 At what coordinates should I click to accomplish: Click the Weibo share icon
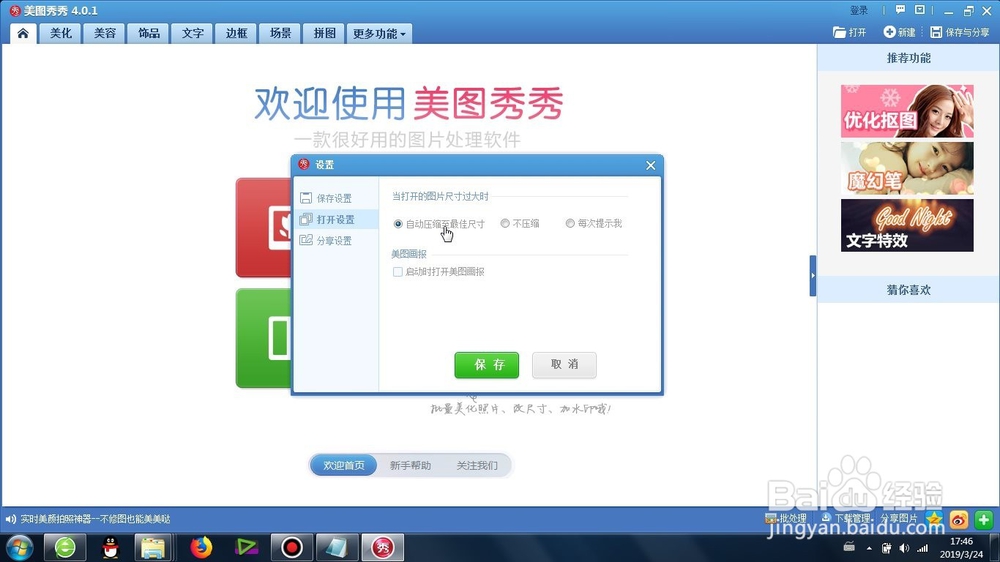coord(959,519)
